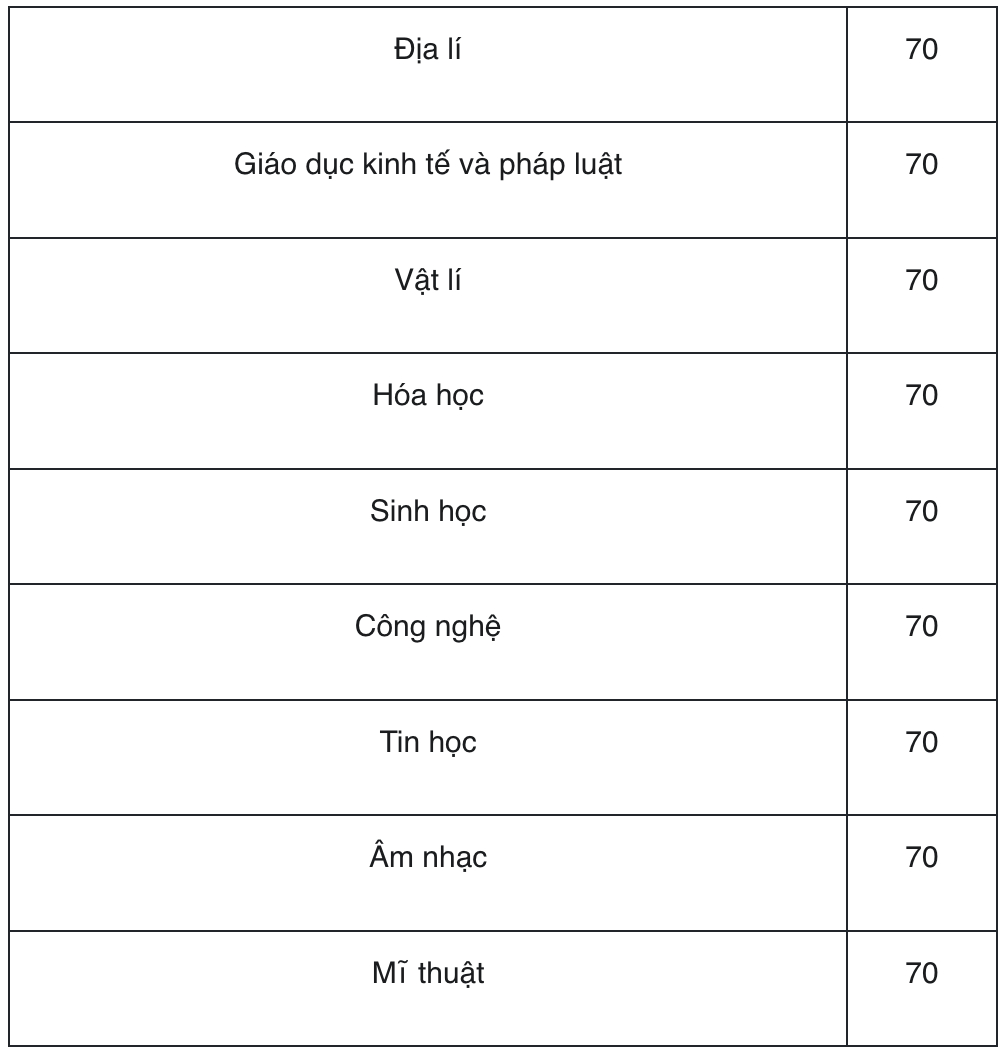This screenshot has width=1008, height=1054.
Task: Select the 70 value beside Mĩ thuật
Action: [x=921, y=973]
